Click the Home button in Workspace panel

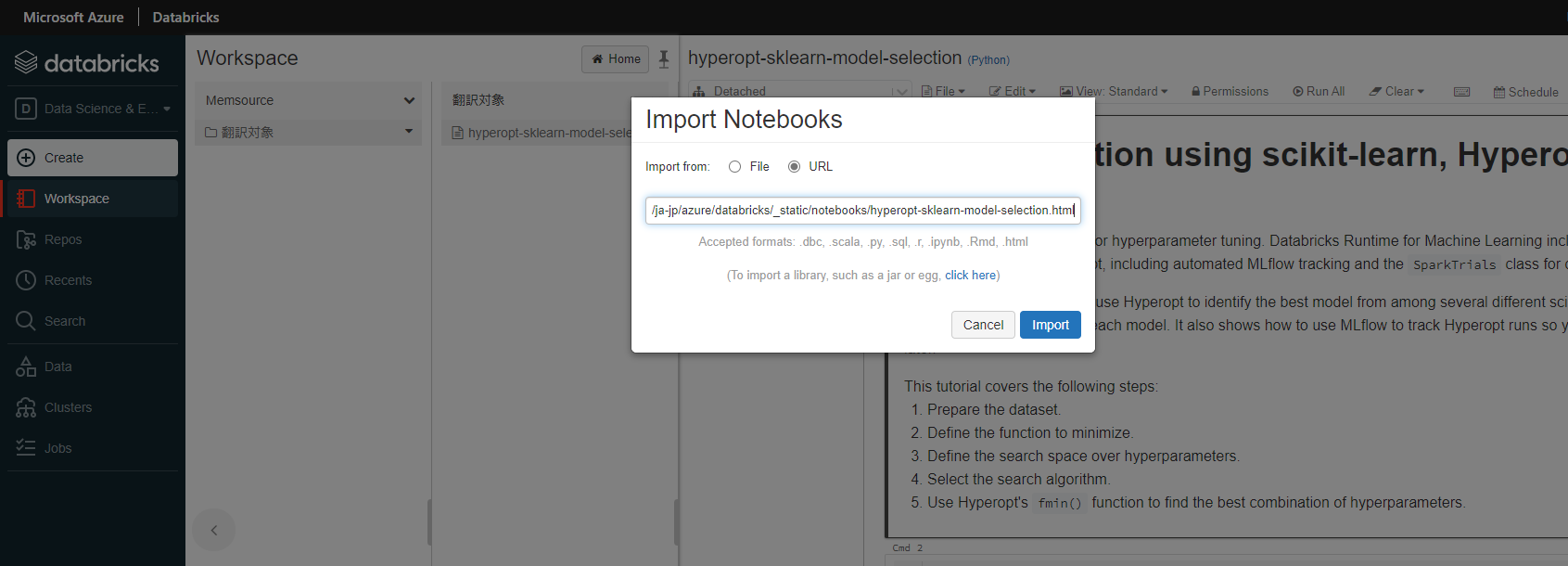pyautogui.click(x=616, y=59)
